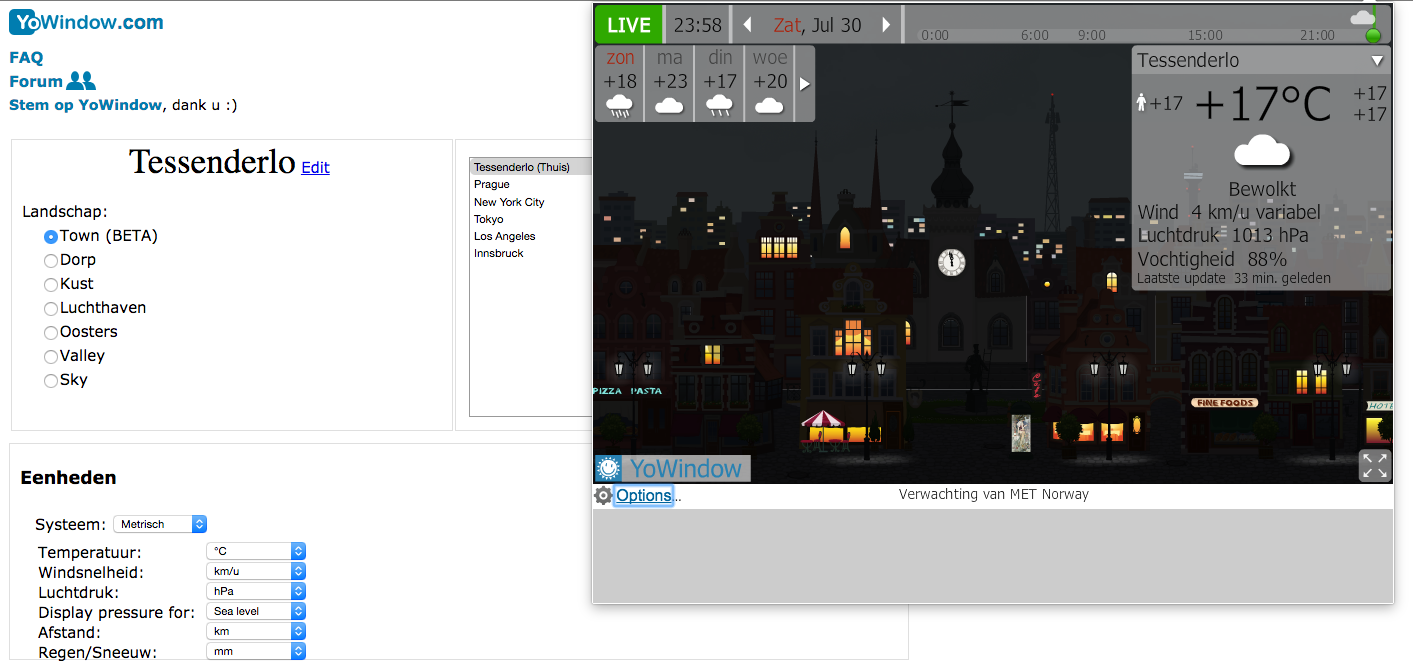Click the green time slider handle
Viewport: 1413px width, 669px height.
1373,36
